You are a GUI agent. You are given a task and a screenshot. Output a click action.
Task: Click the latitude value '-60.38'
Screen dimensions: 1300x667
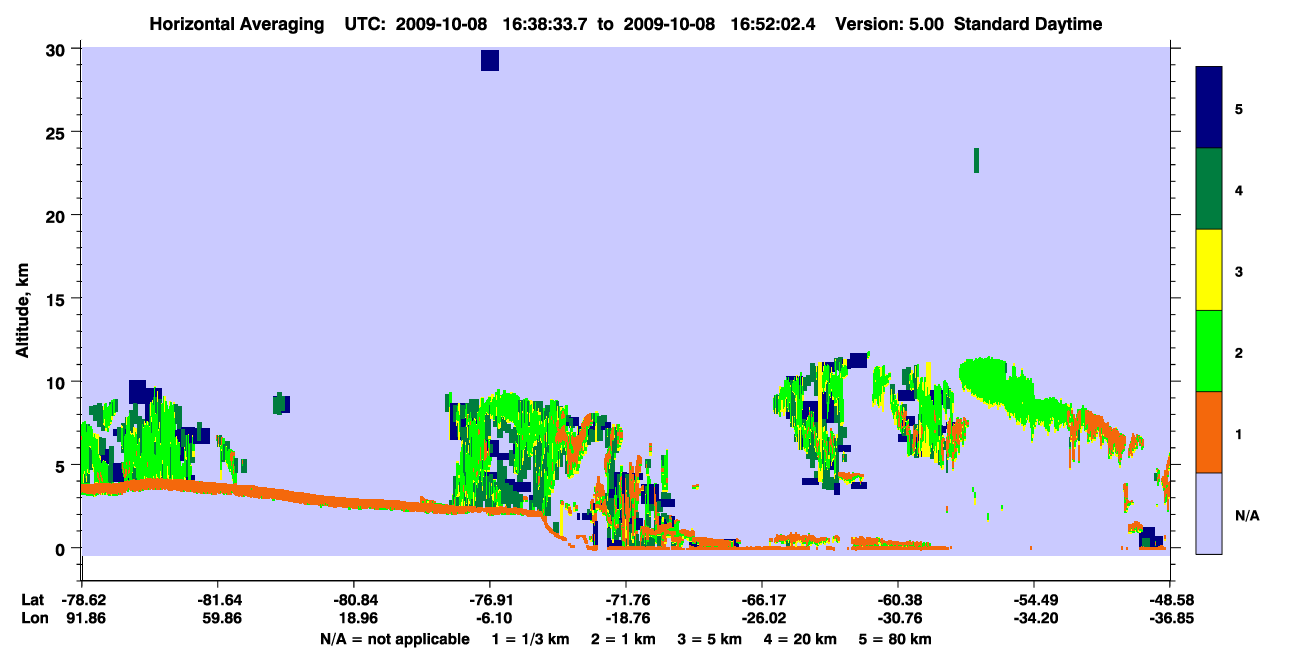pos(898,600)
